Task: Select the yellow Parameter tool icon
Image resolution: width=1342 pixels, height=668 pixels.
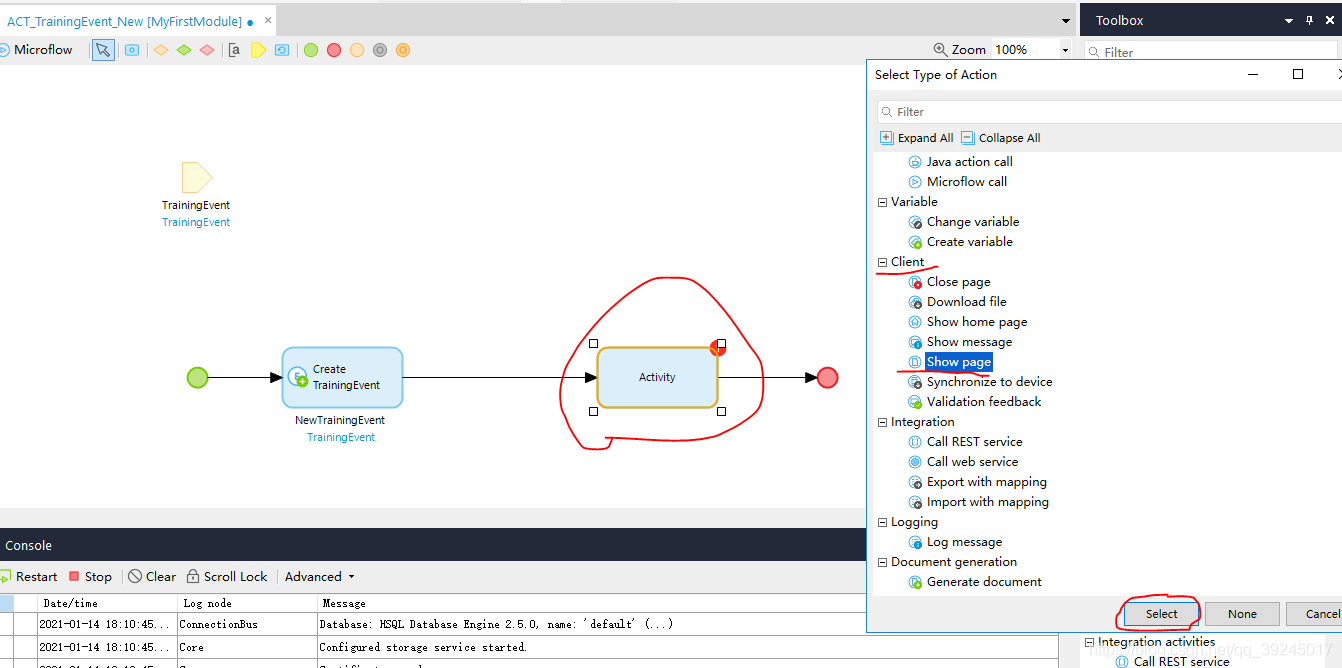Action: (258, 50)
